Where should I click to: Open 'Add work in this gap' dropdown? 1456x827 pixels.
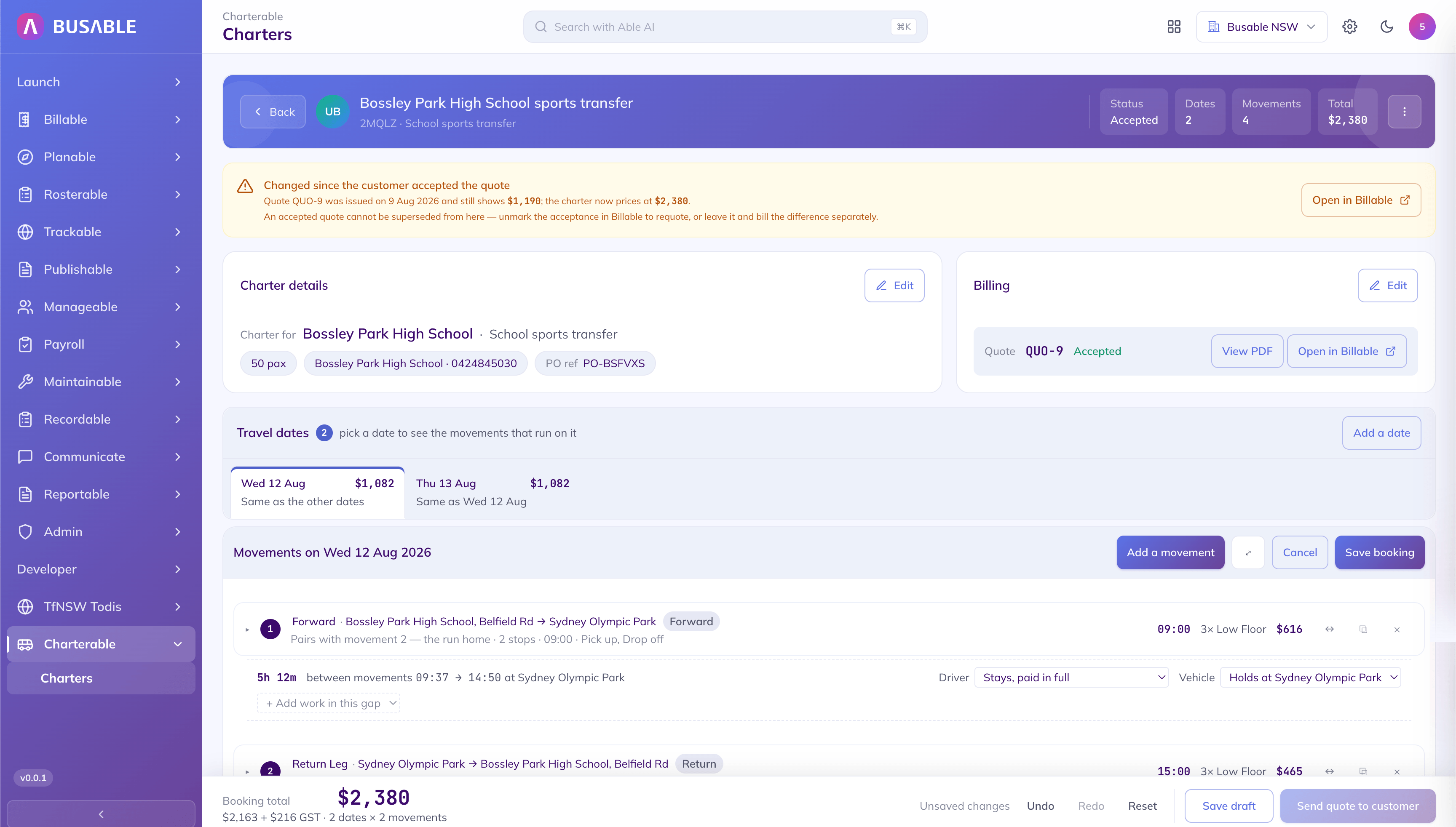(x=329, y=703)
